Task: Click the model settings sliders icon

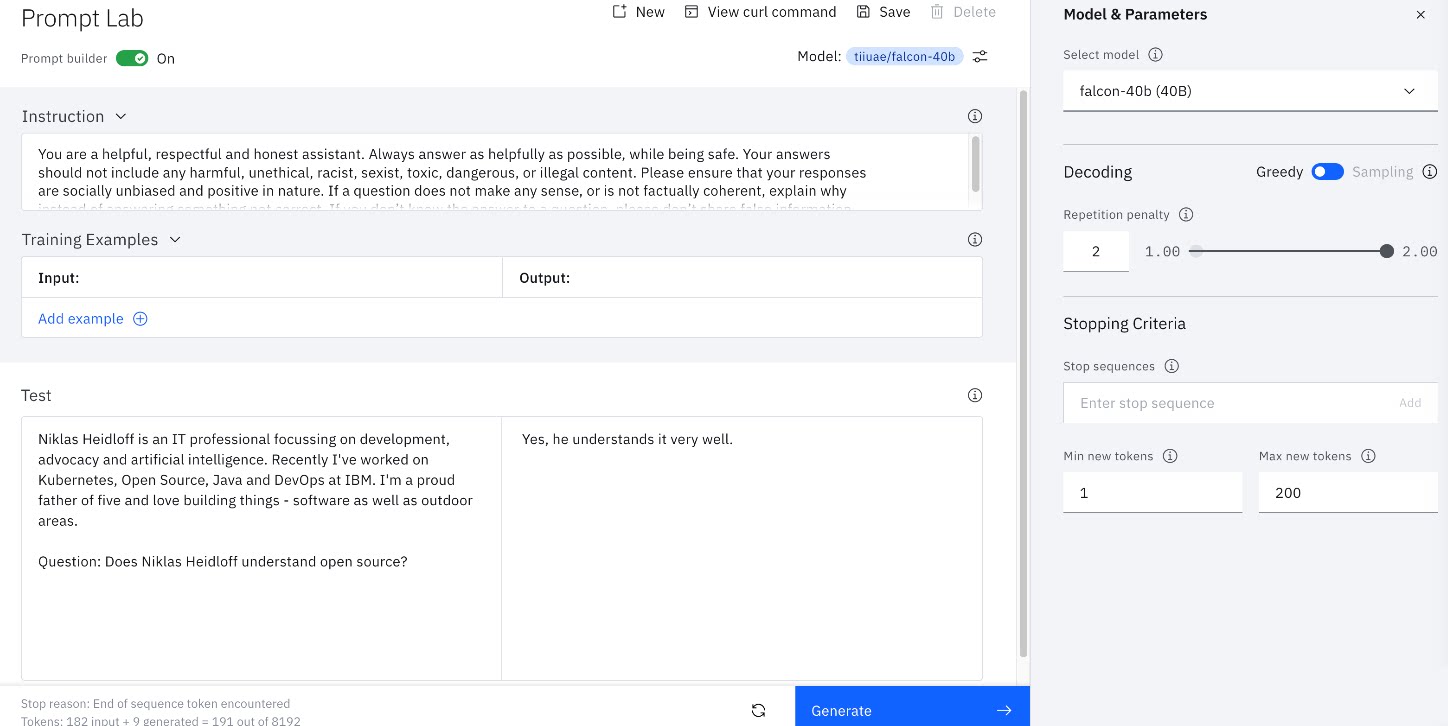Action: tap(980, 57)
